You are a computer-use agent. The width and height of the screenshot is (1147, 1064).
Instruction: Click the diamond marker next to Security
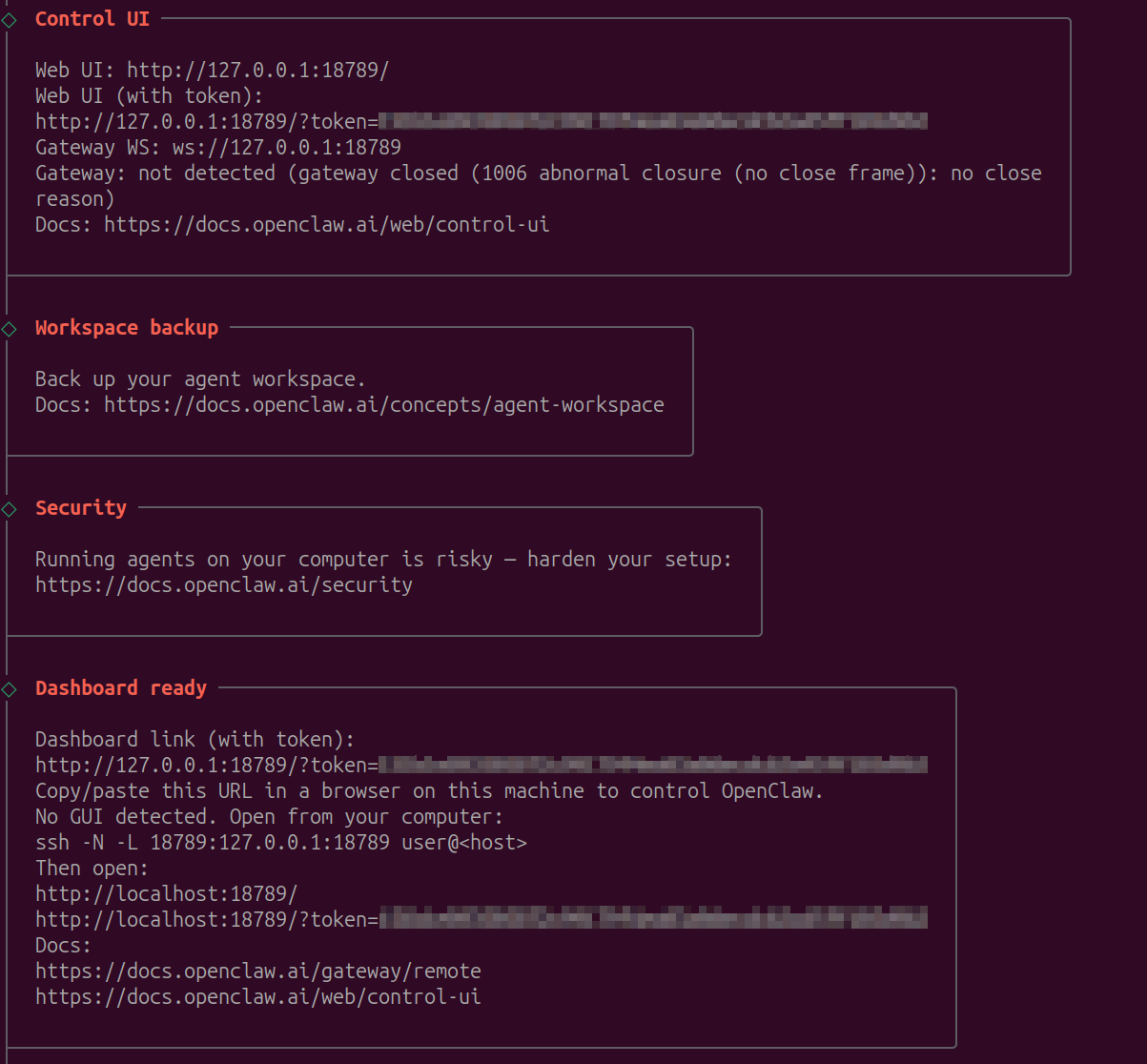coord(9,509)
